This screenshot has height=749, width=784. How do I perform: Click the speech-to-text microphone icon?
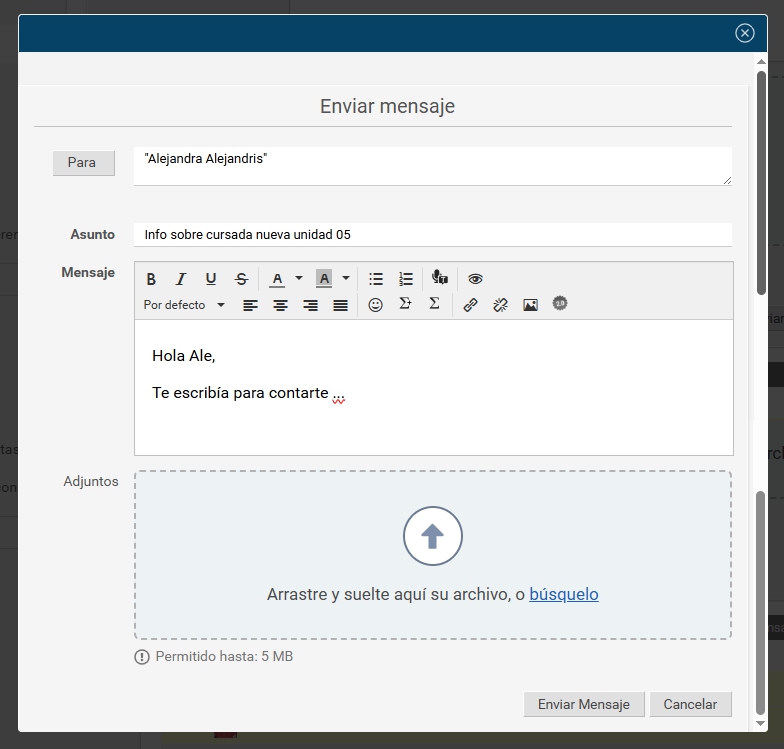(x=440, y=279)
